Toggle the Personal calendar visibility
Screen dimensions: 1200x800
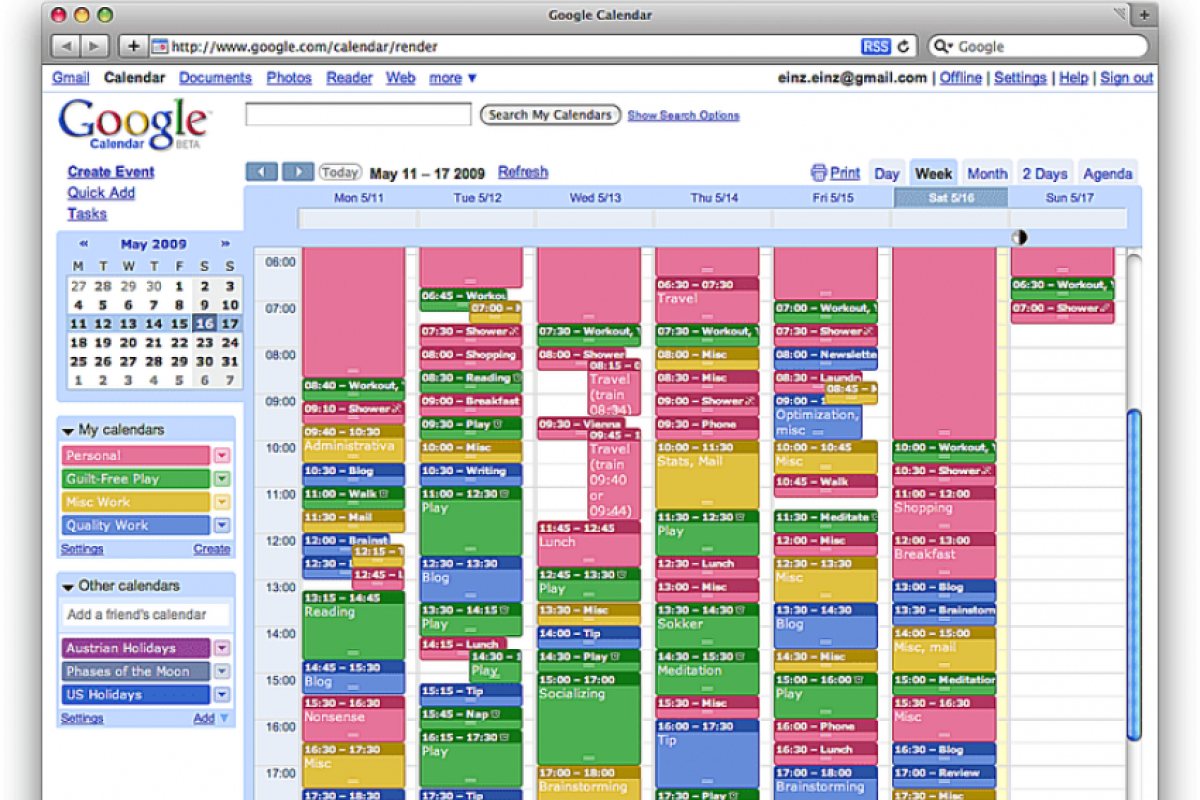(x=136, y=455)
